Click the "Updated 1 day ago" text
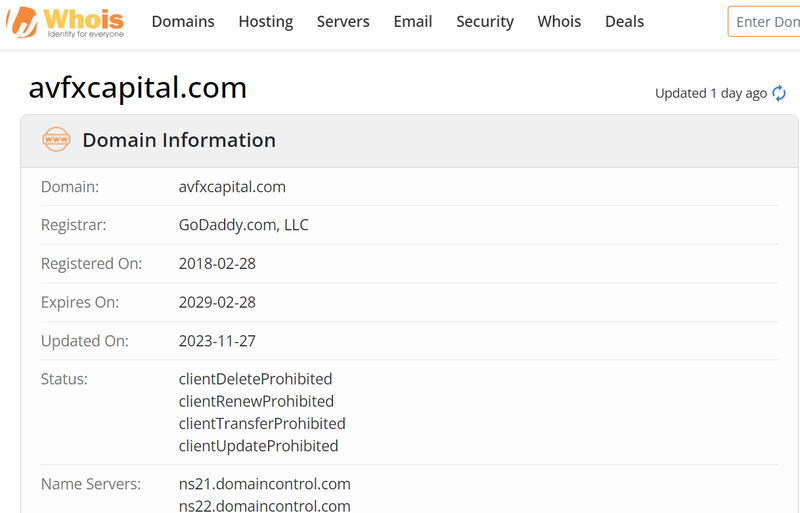 click(710, 93)
